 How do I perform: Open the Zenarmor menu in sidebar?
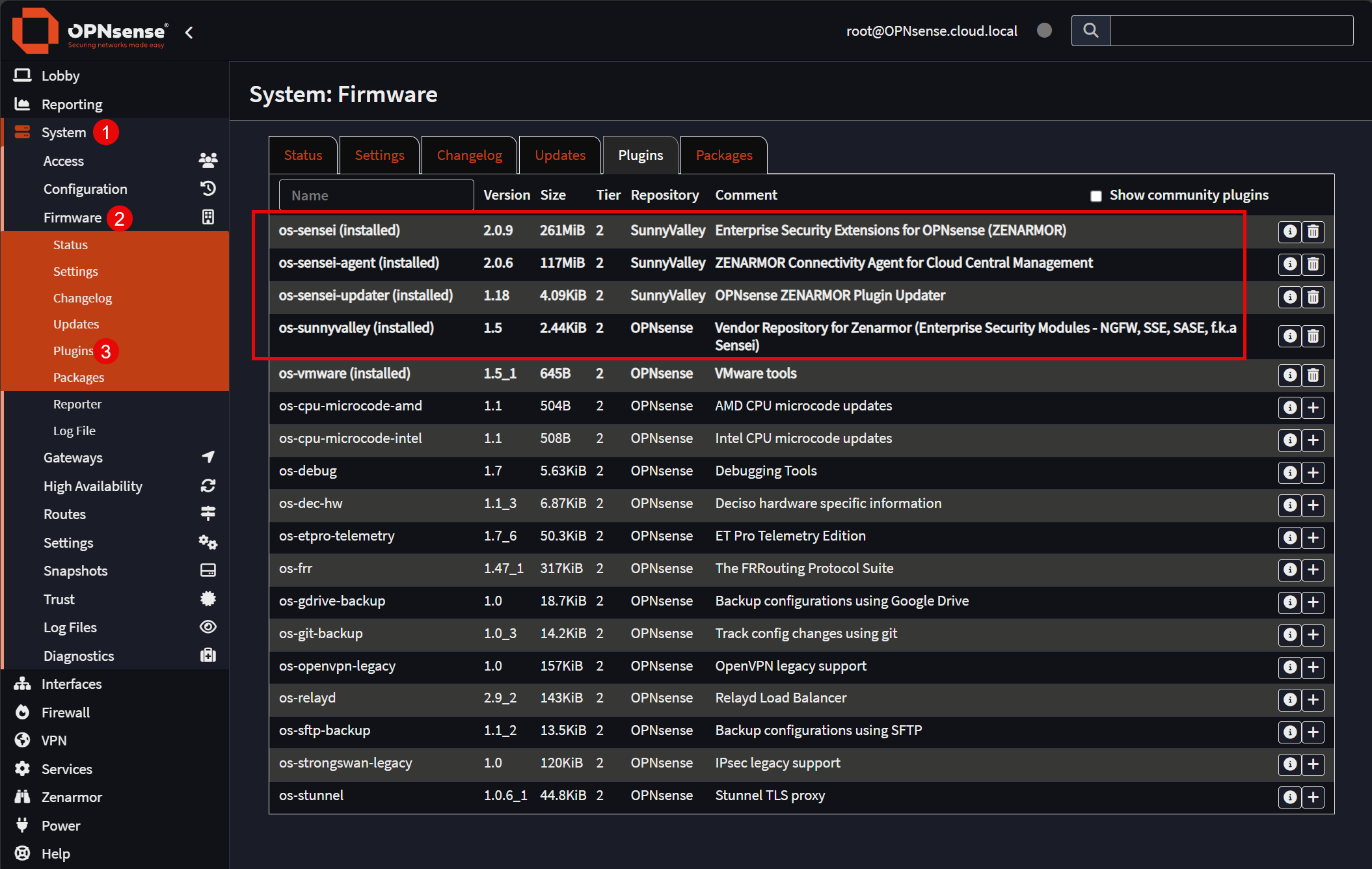(x=71, y=797)
